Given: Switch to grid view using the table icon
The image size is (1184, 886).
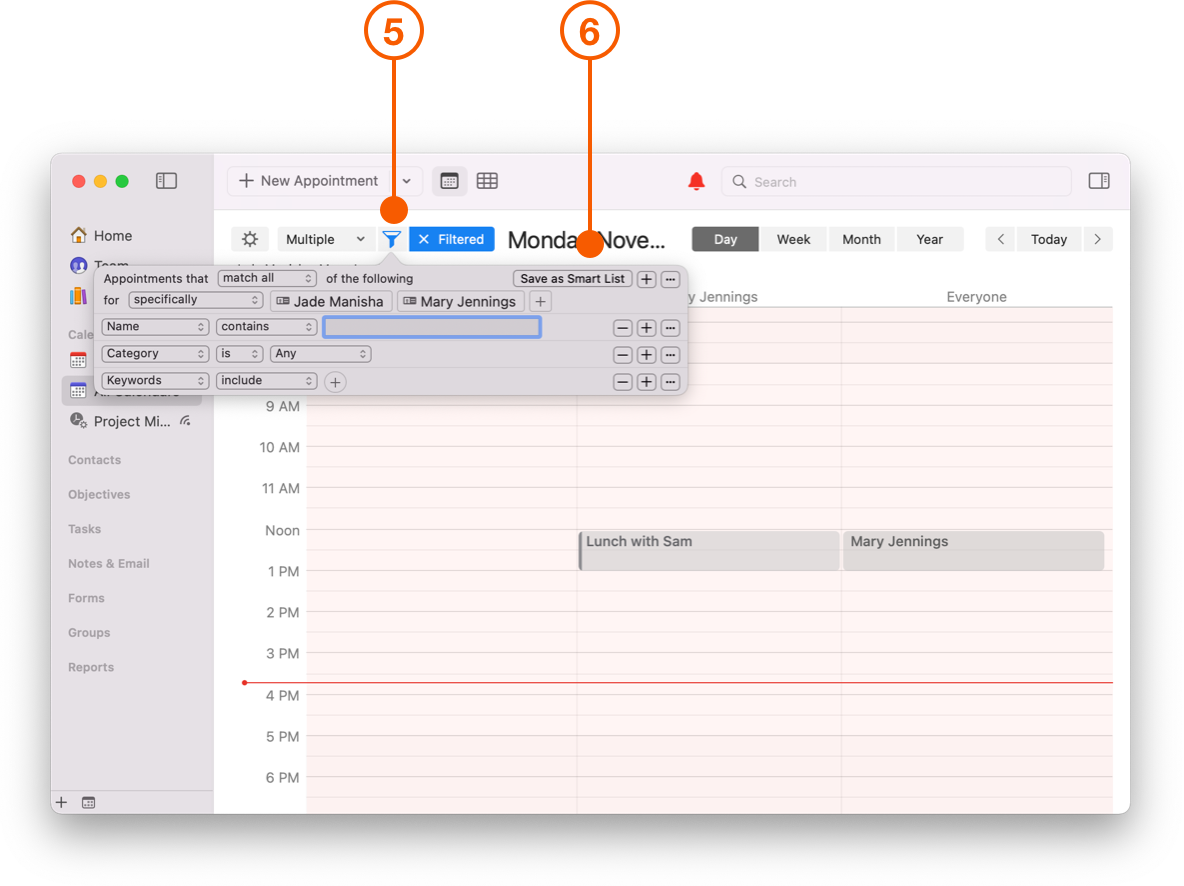Looking at the screenshot, I should (487, 181).
